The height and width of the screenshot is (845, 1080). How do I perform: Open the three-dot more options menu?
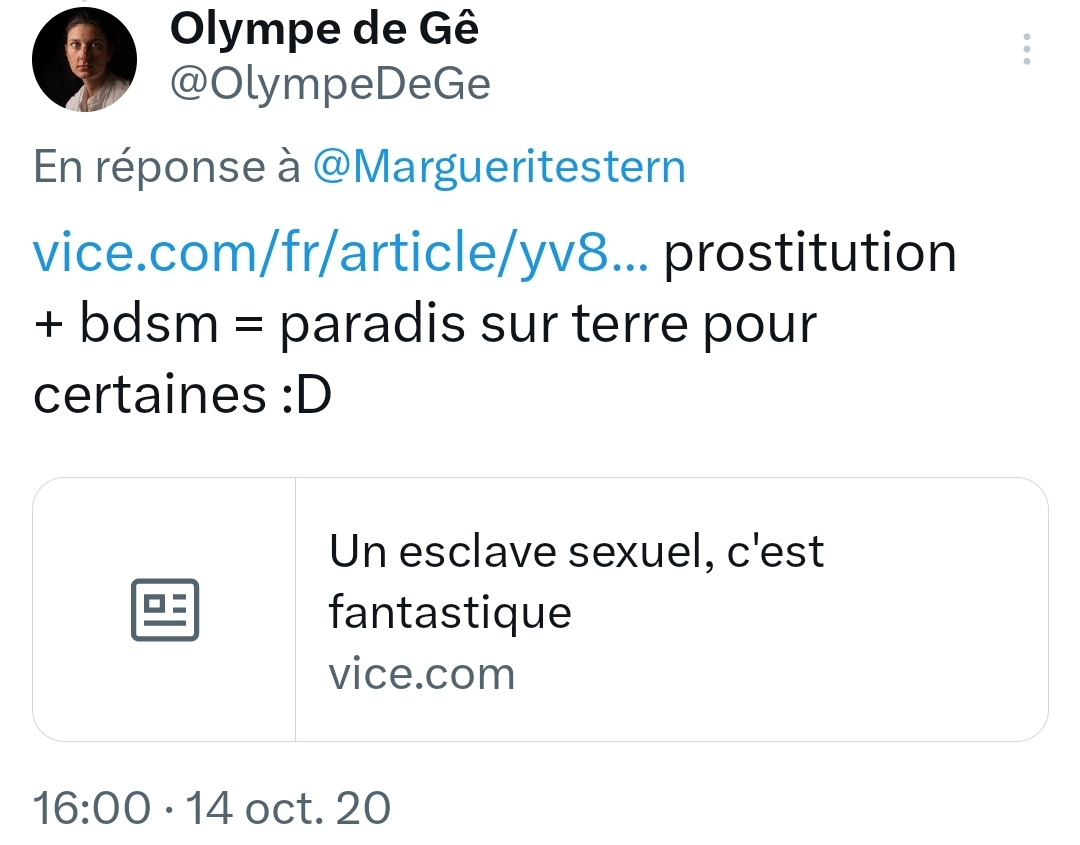click(1027, 49)
